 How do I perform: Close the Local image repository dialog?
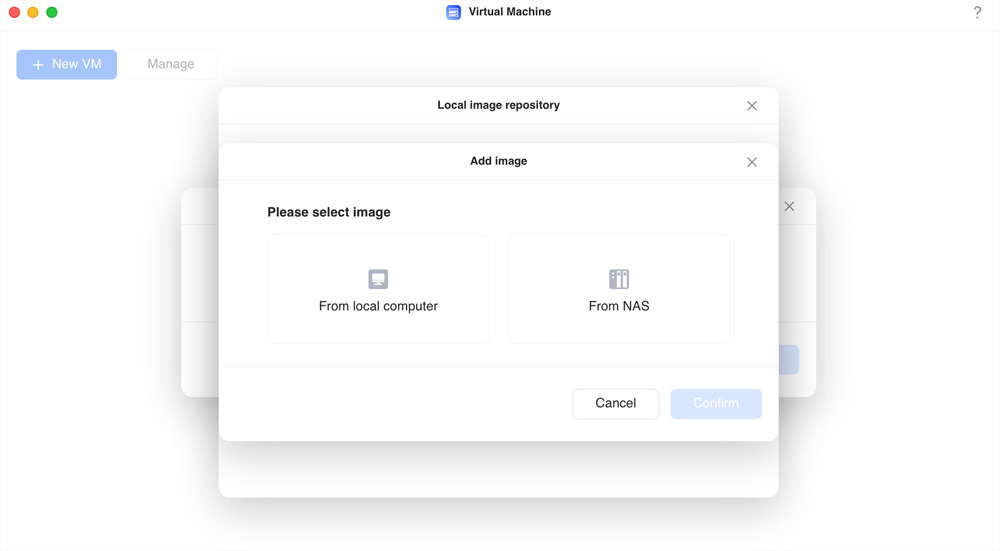pyautogui.click(x=752, y=106)
